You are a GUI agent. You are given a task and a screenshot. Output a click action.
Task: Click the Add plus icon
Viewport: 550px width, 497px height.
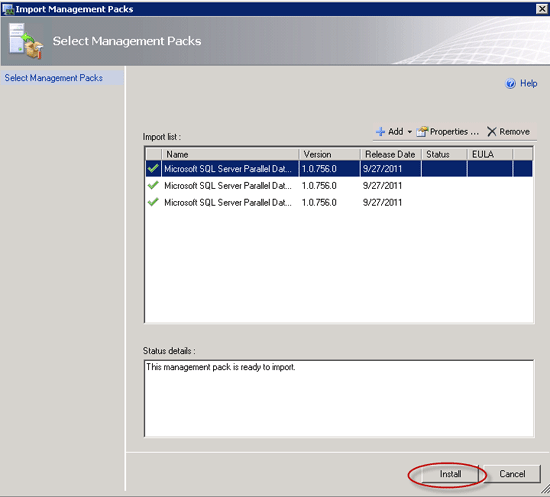click(x=380, y=132)
